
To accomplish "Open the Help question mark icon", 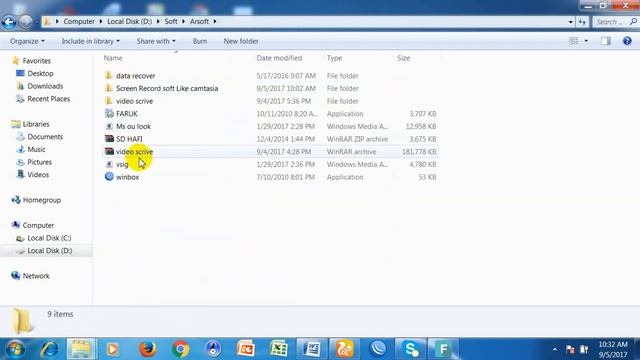I will click(x=627, y=41).
